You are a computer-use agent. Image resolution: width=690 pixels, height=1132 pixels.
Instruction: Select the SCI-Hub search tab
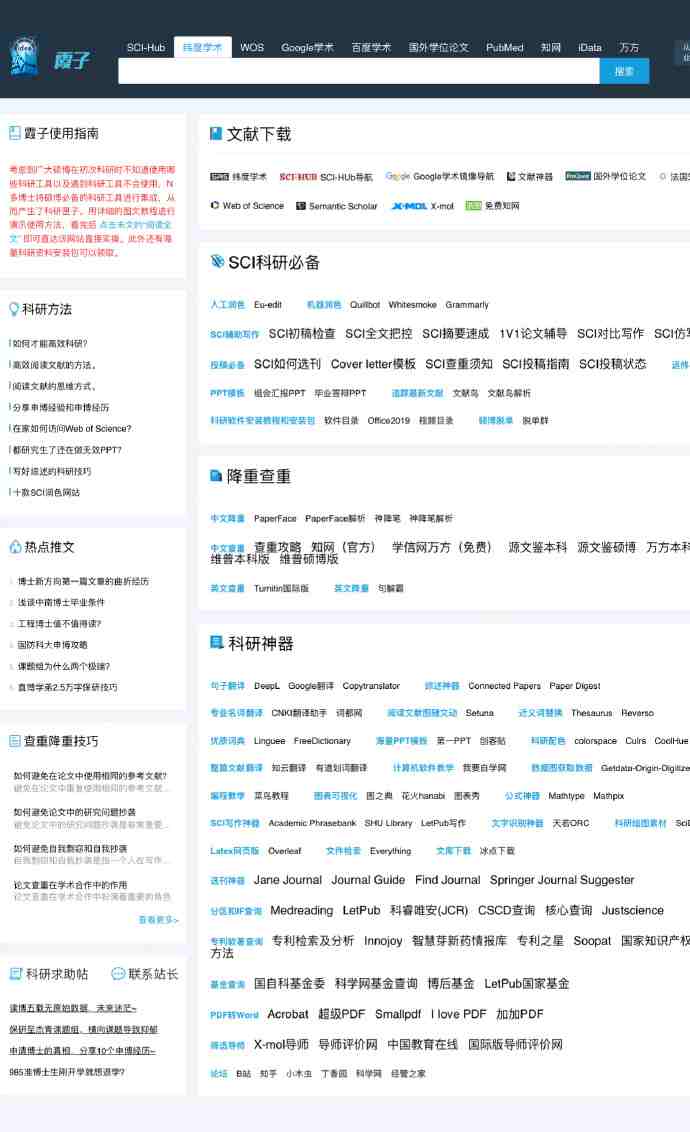146,47
